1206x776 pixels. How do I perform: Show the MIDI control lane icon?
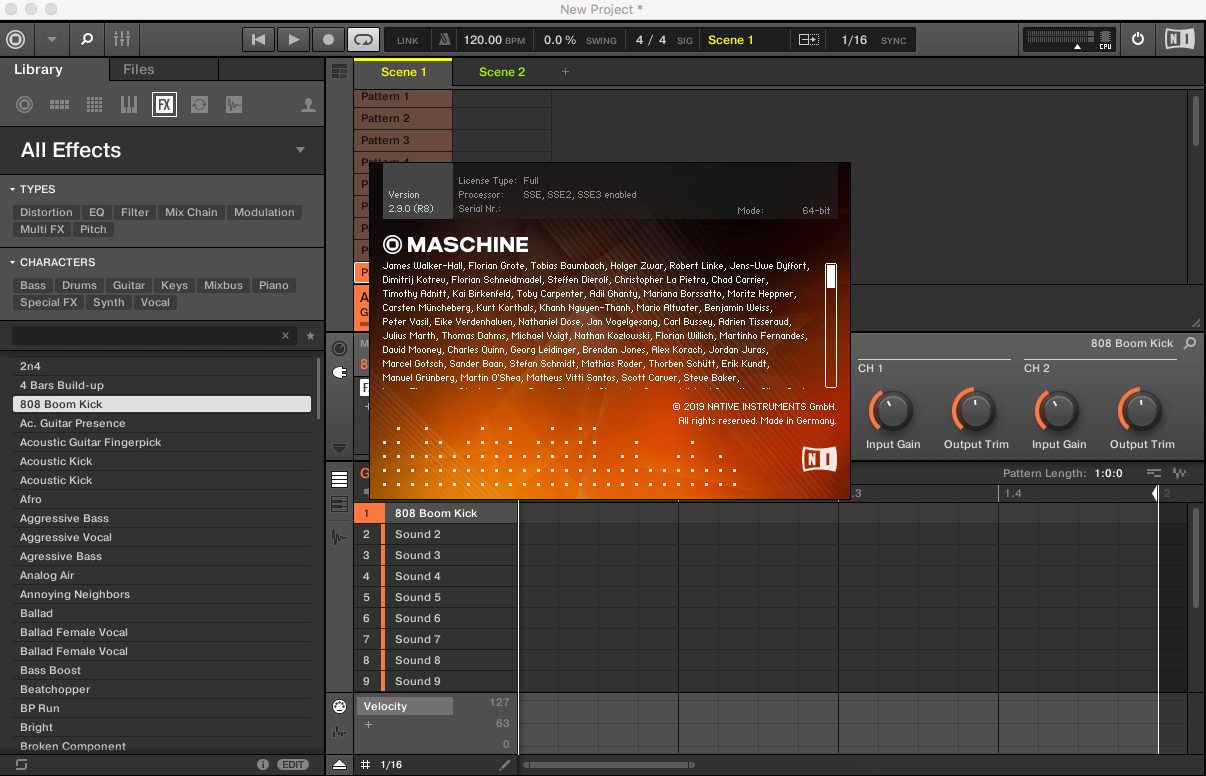(x=339, y=706)
